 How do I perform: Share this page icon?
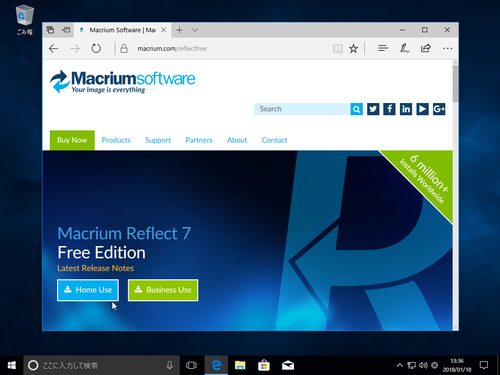point(426,49)
